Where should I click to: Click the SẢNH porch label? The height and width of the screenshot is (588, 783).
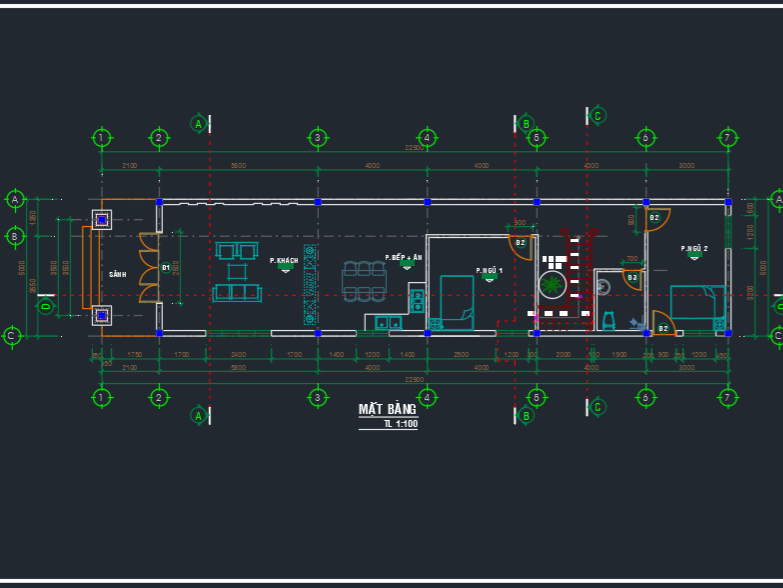pos(118,273)
